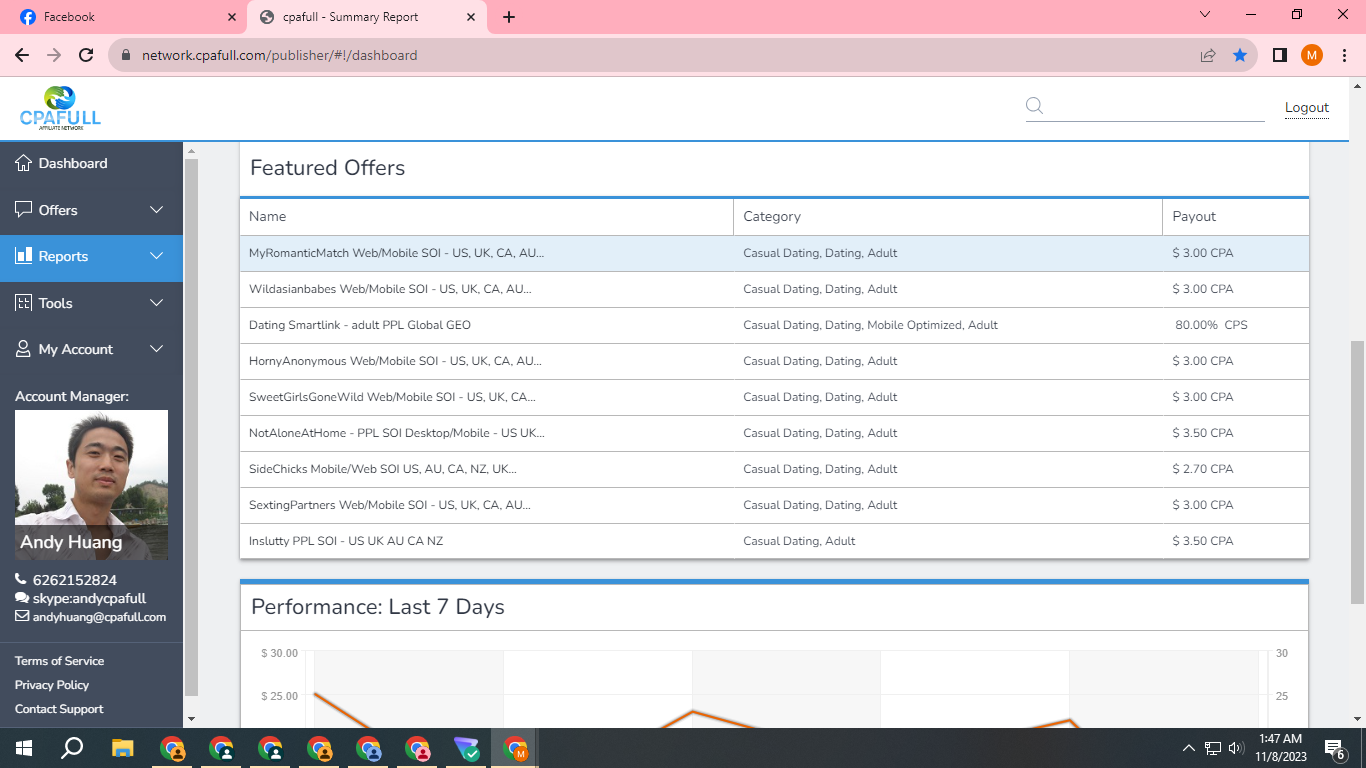
Task: Click the phone icon by 6262152824
Action: [x=21, y=580]
